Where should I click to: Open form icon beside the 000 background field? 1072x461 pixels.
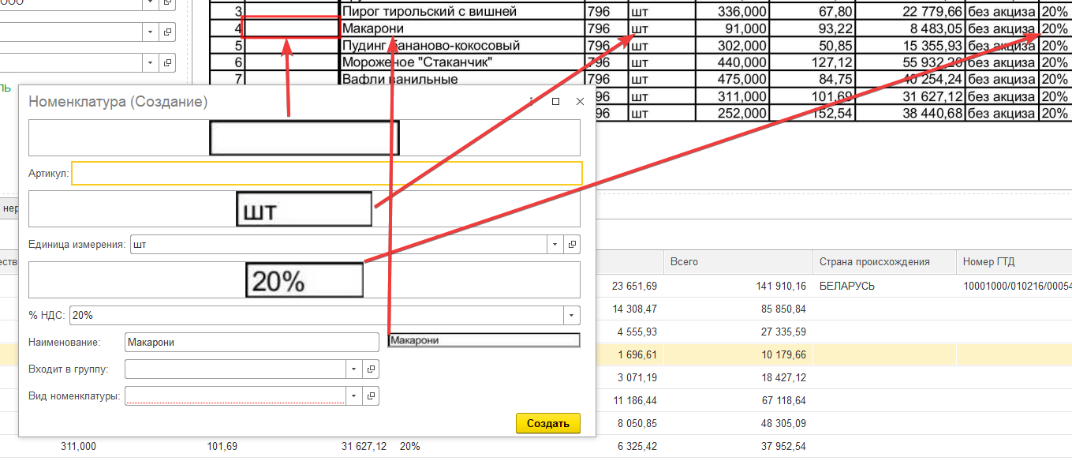click(x=168, y=3)
